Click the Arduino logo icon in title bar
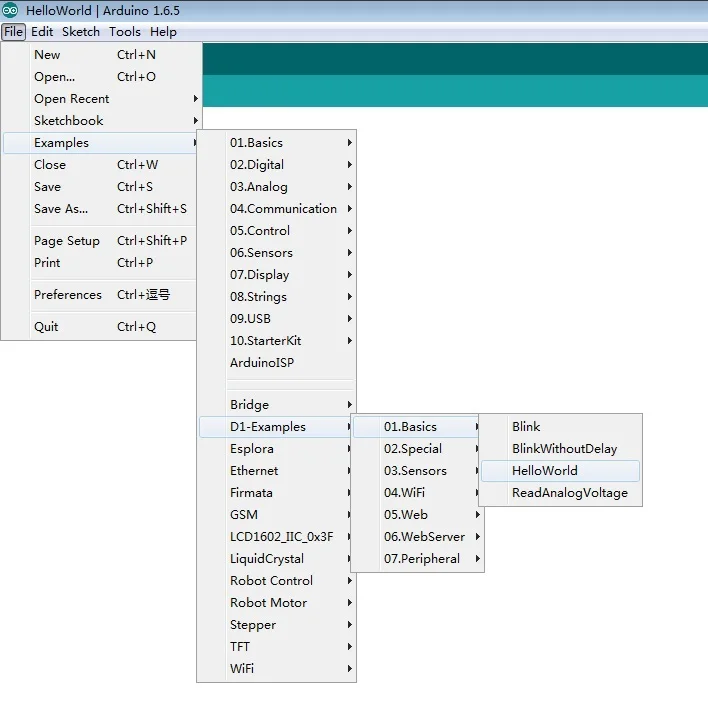The image size is (708, 718). point(10,10)
